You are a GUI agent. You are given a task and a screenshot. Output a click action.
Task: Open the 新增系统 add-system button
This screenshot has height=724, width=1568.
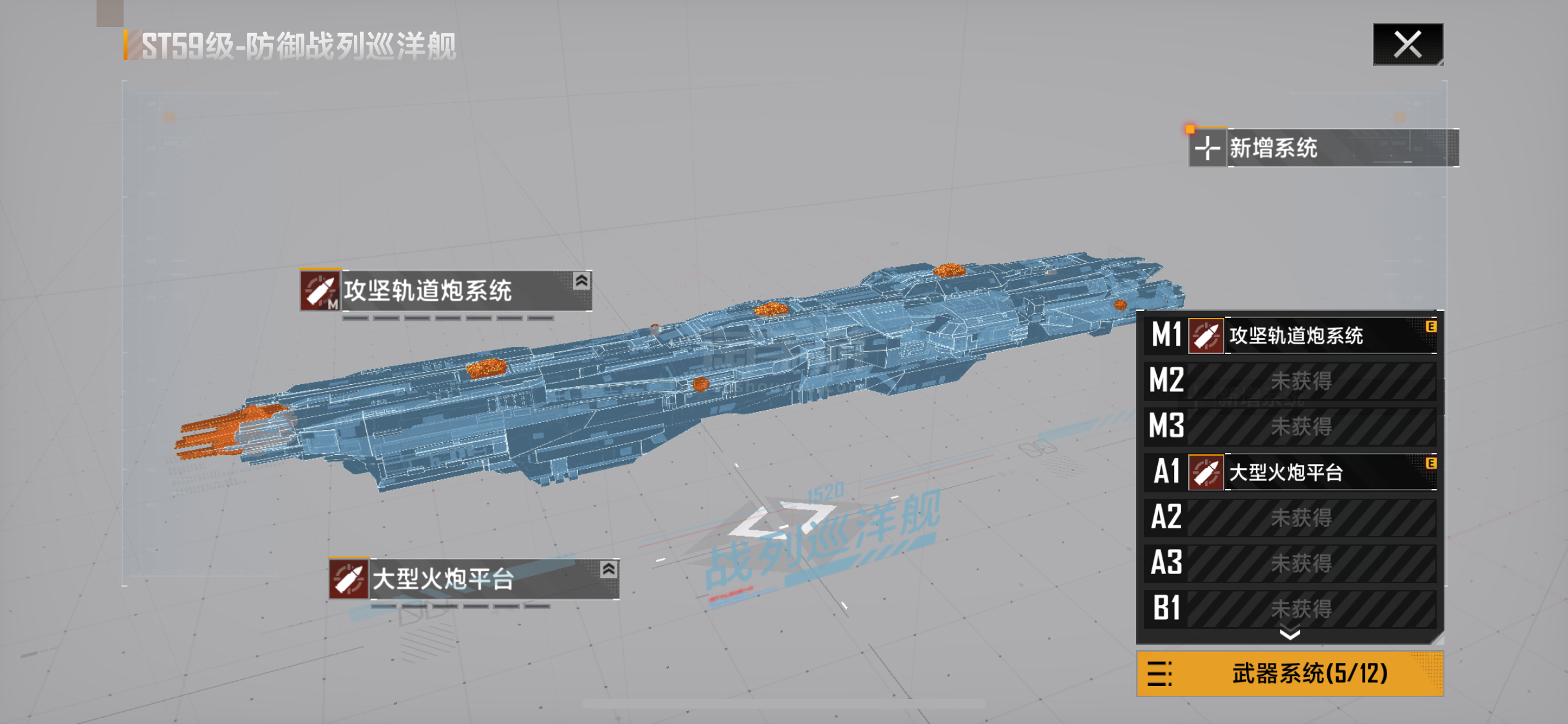[x=1323, y=148]
